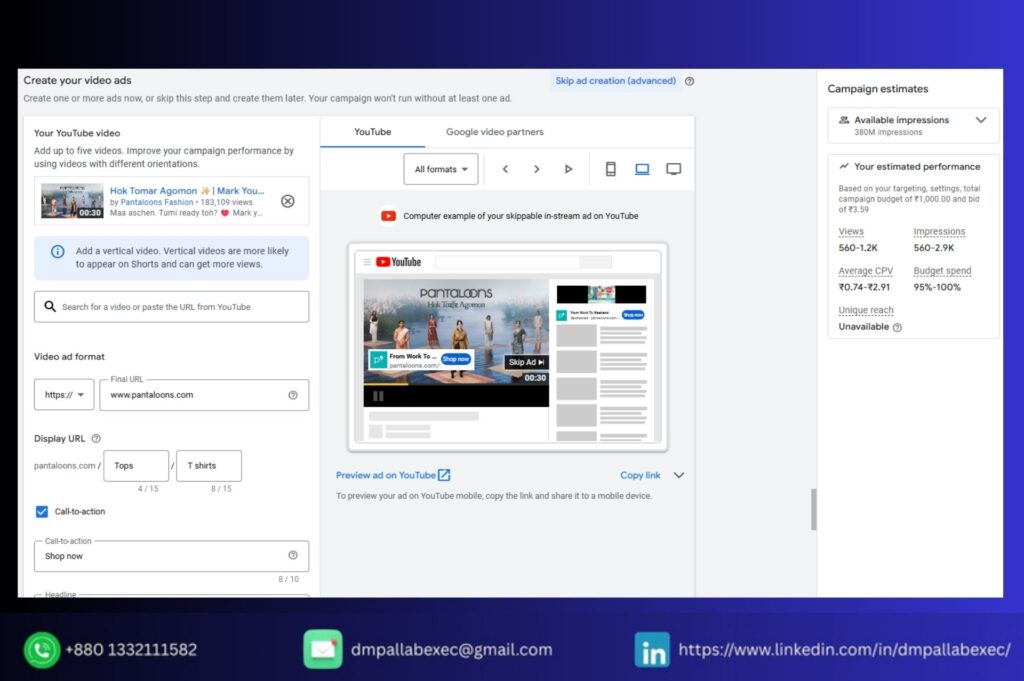Click the previous format arrow
Image resolution: width=1024 pixels, height=681 pixels.
click(506, 169)
